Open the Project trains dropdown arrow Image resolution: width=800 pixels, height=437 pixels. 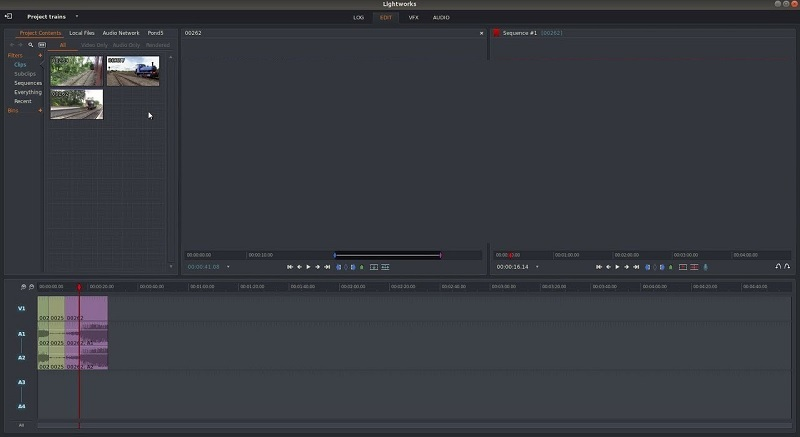(x=77, y=16)
